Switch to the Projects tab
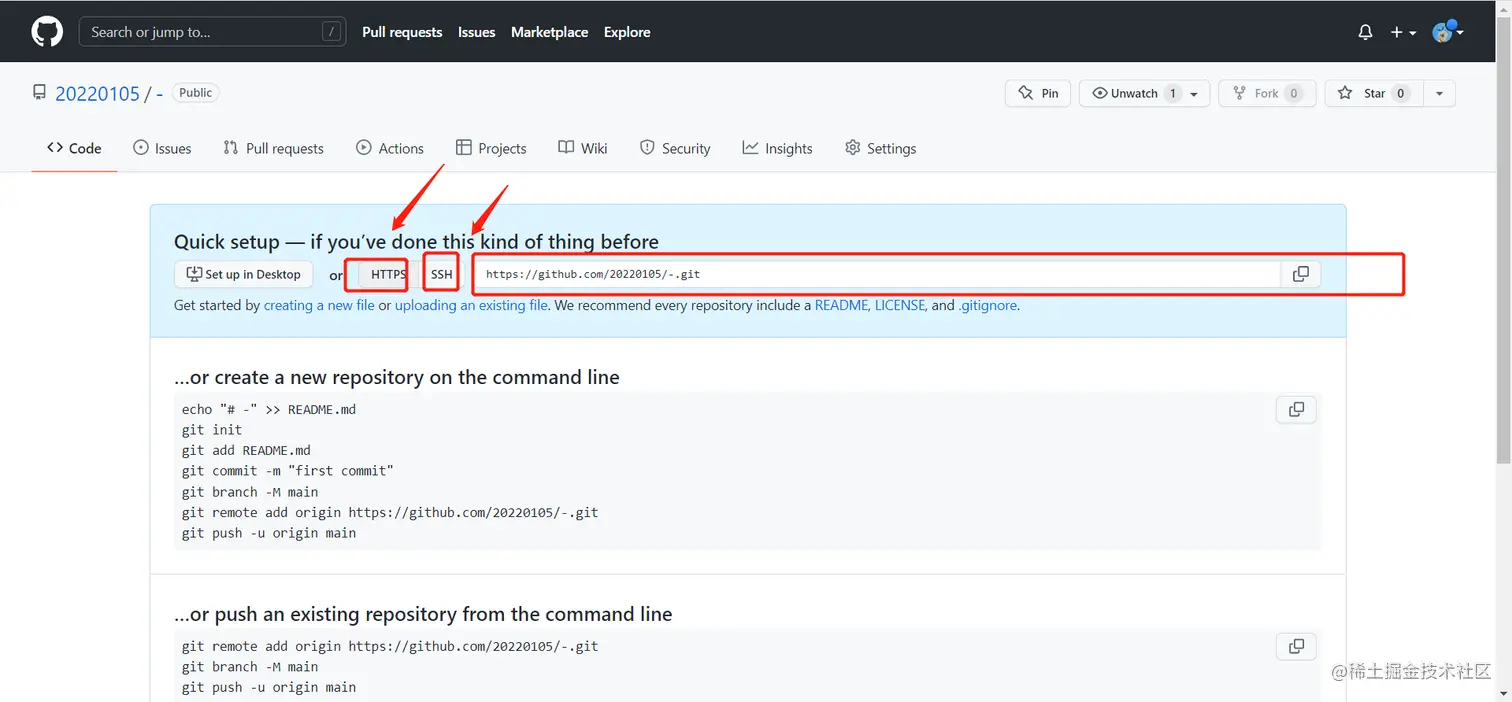 click(x=491, y=148)
